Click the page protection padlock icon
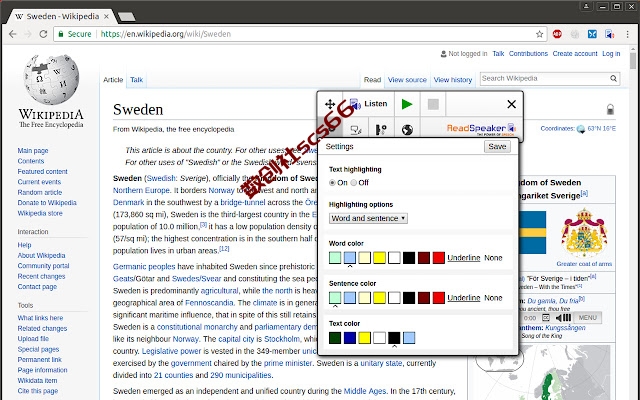Viewport: 640px width, 400px height. coord(610,109)
